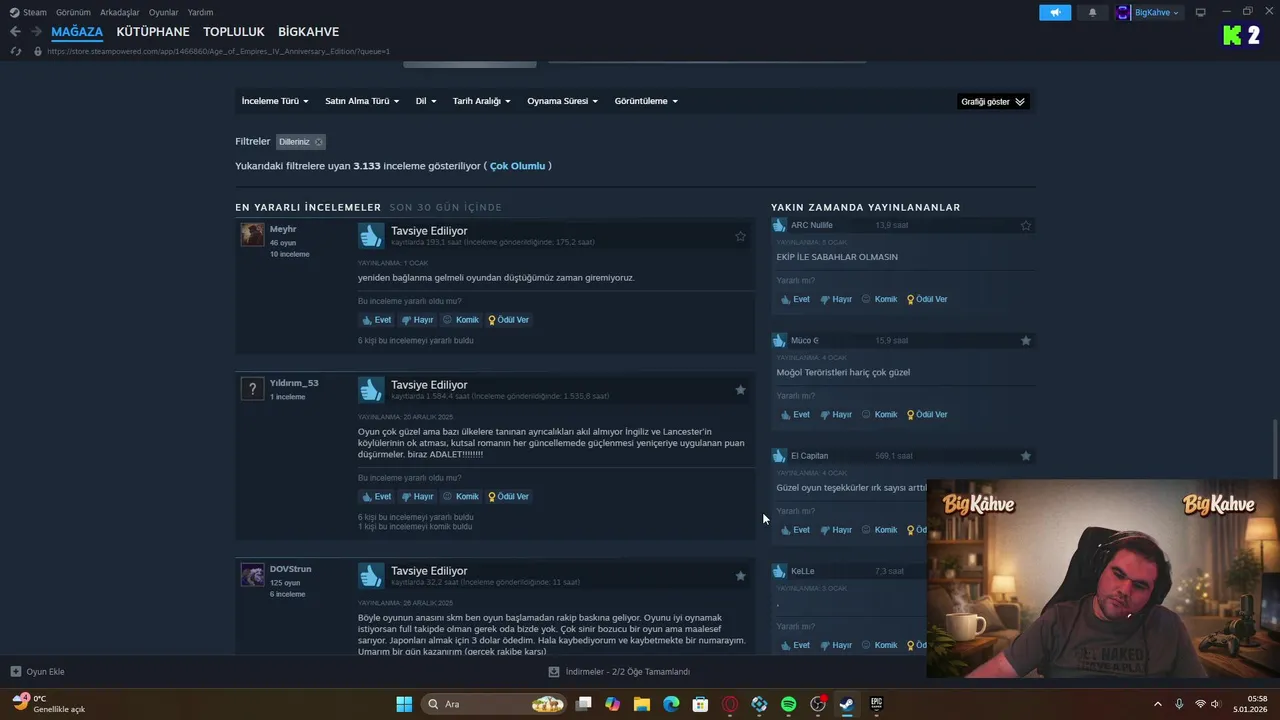1280x720 pixels.
Task: Open Opera browser from the taskbar
Action: 730,704
